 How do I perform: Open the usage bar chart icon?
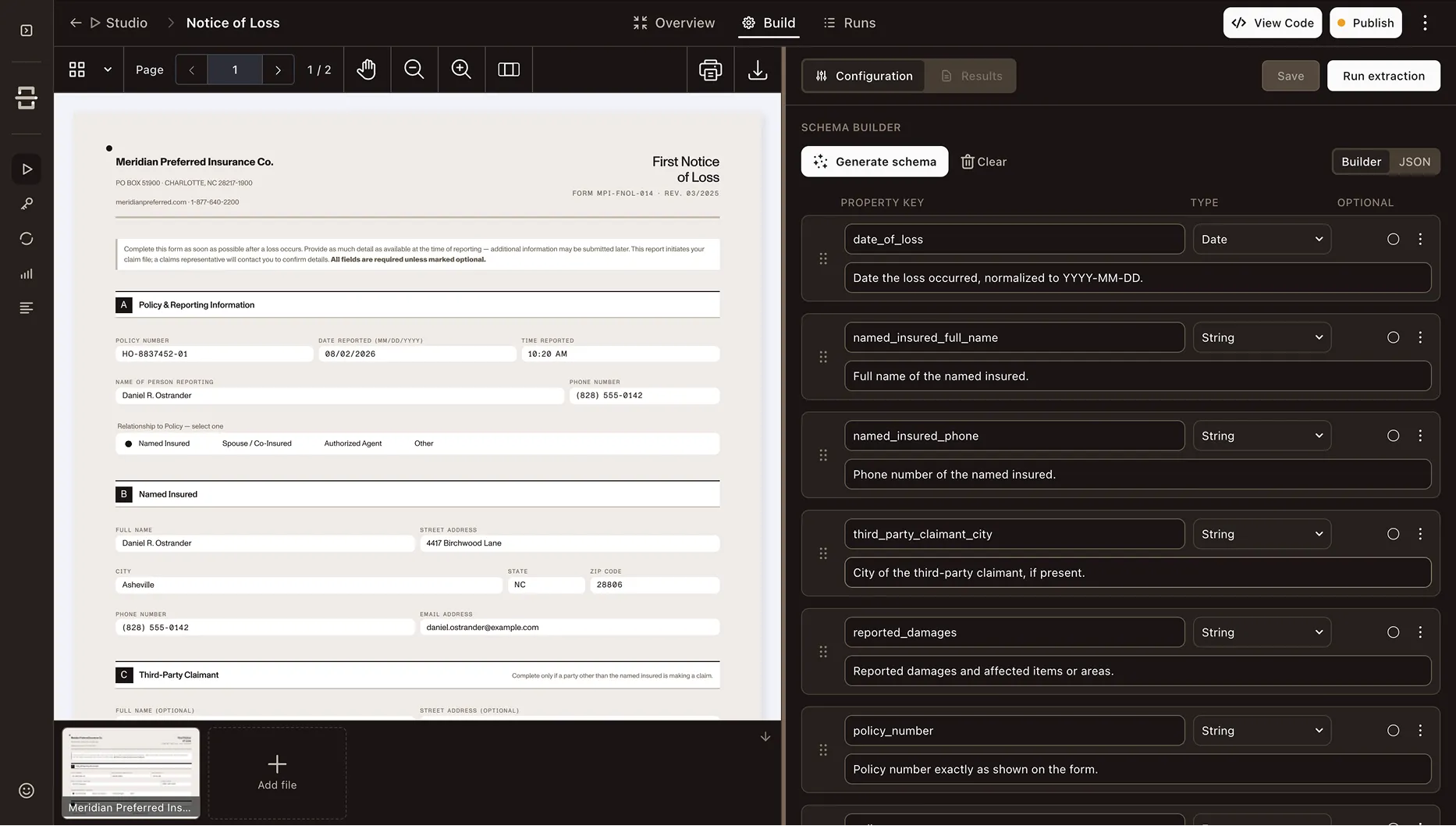coord(27,273)
